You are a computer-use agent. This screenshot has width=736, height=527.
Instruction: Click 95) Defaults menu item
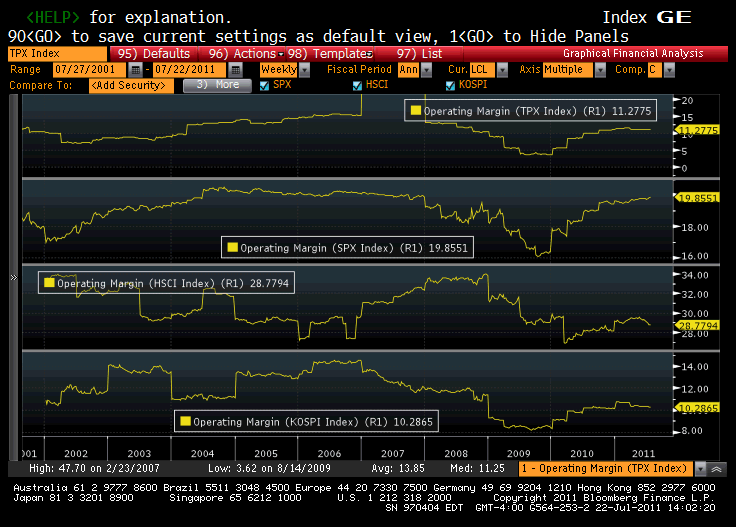pyautogui.click(x=154, y=54)
